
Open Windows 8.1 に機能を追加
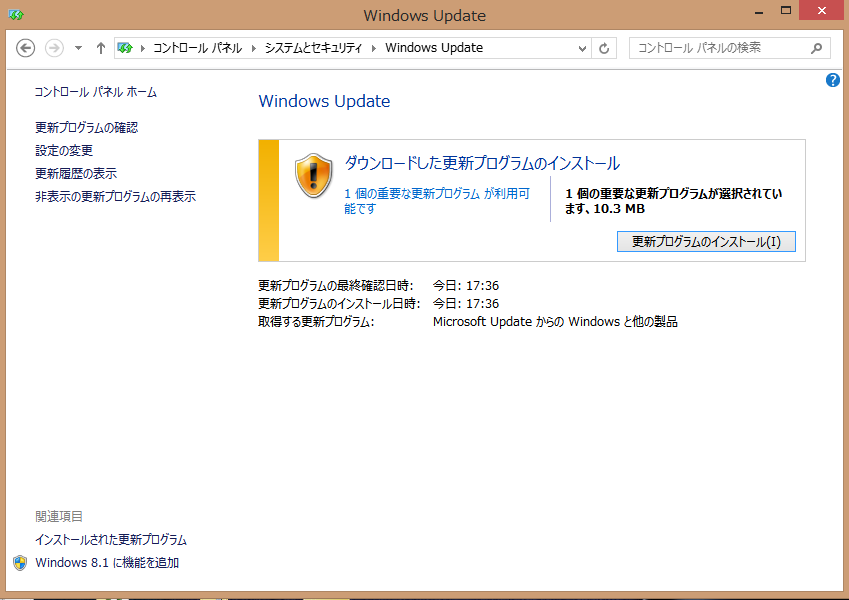(107, 563)
